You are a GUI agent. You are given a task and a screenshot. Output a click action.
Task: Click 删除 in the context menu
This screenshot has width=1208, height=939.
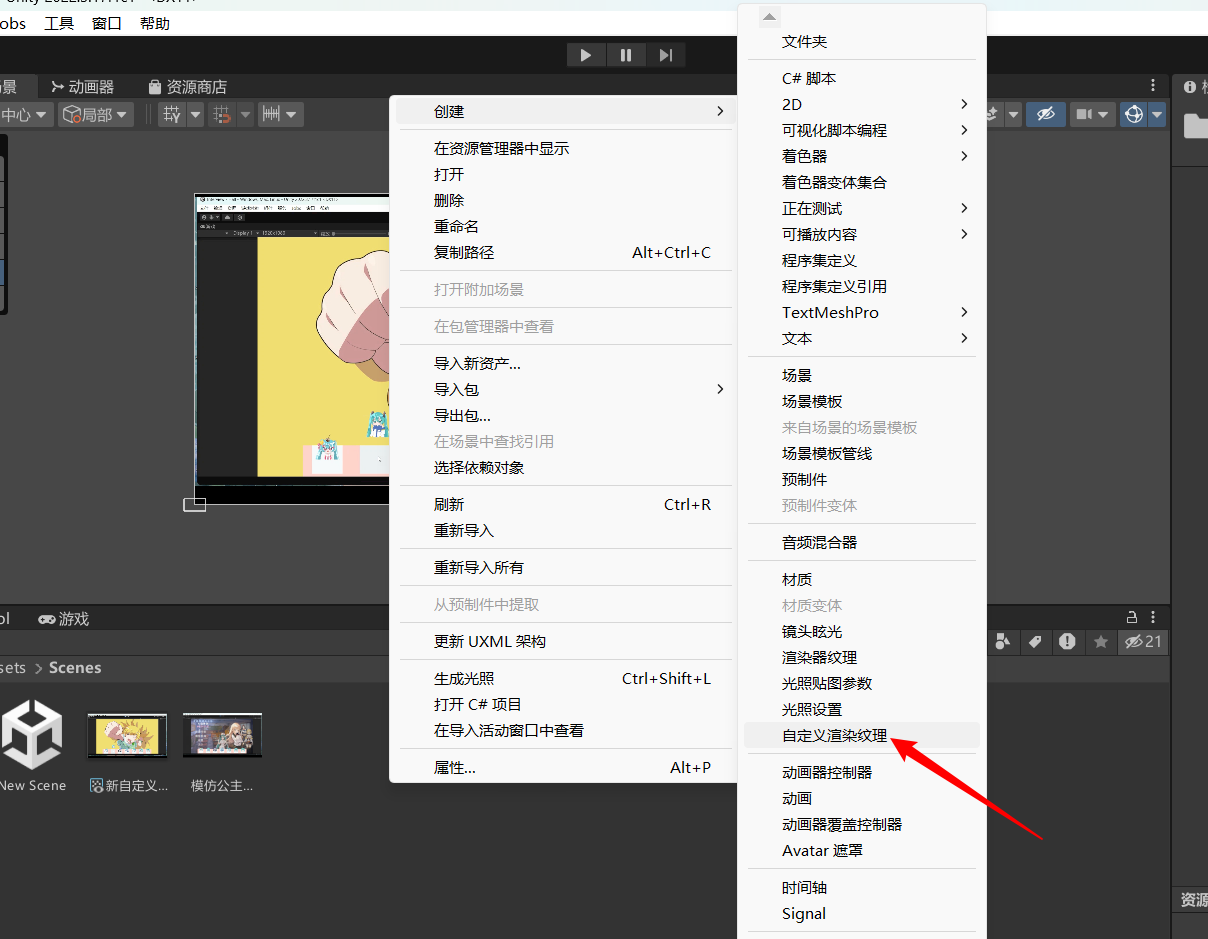click(566, 200)
